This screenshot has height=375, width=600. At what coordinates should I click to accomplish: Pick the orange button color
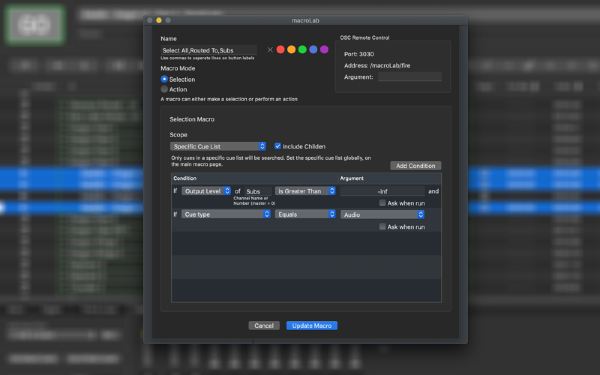coord(291,50)
